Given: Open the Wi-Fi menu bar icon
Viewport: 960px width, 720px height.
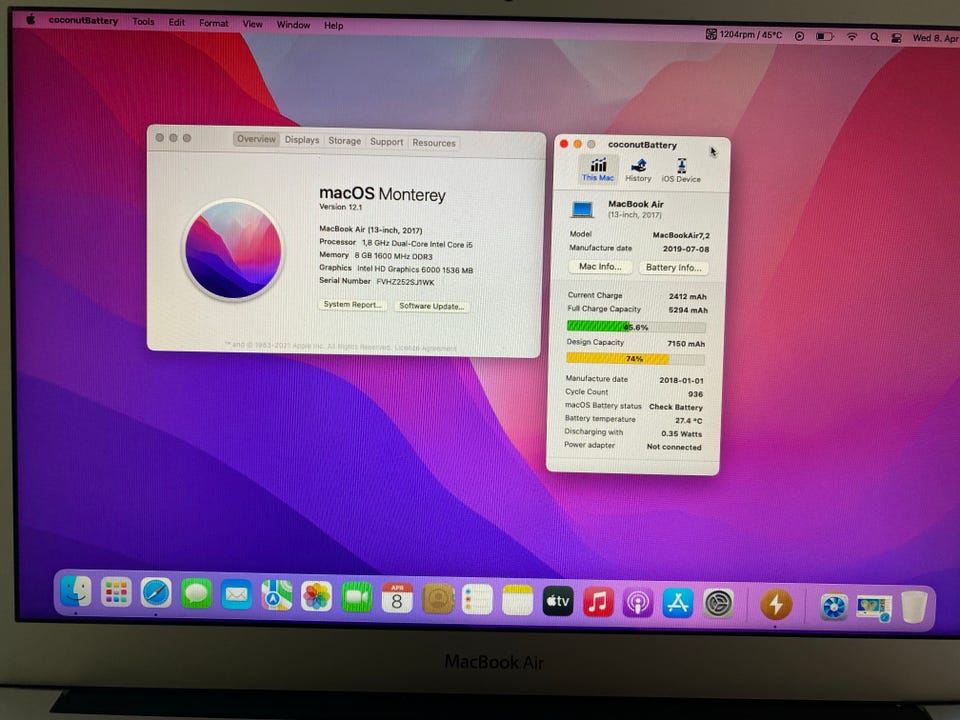Looking at the screenshot, I should click(x=852, y=37).
